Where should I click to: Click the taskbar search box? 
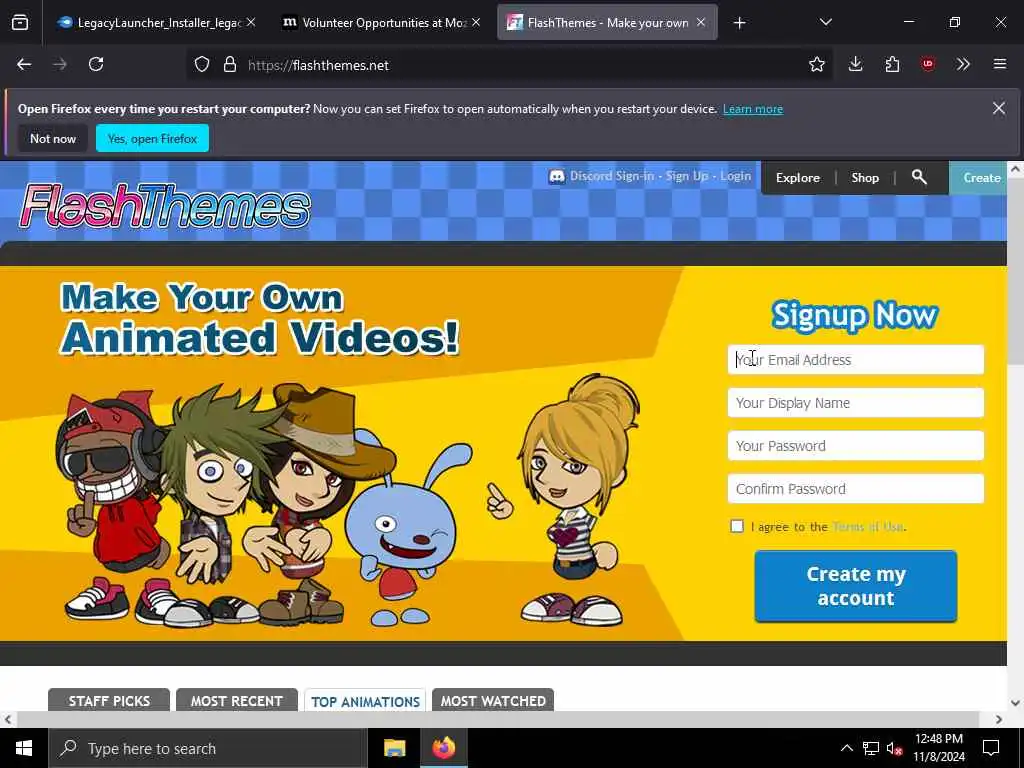tap(208, 748)
